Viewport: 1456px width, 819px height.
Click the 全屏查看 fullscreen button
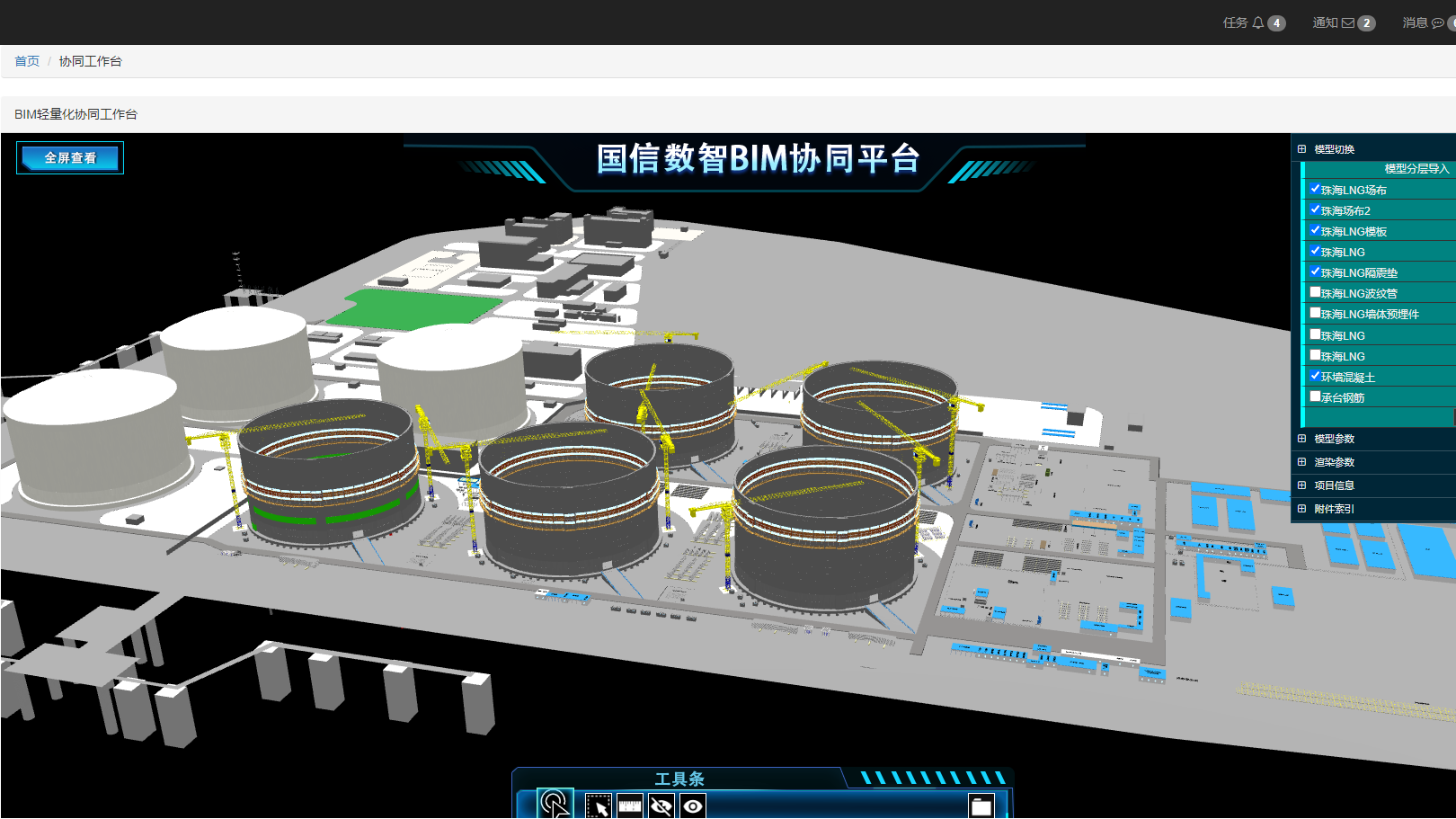tap(70, 158)
